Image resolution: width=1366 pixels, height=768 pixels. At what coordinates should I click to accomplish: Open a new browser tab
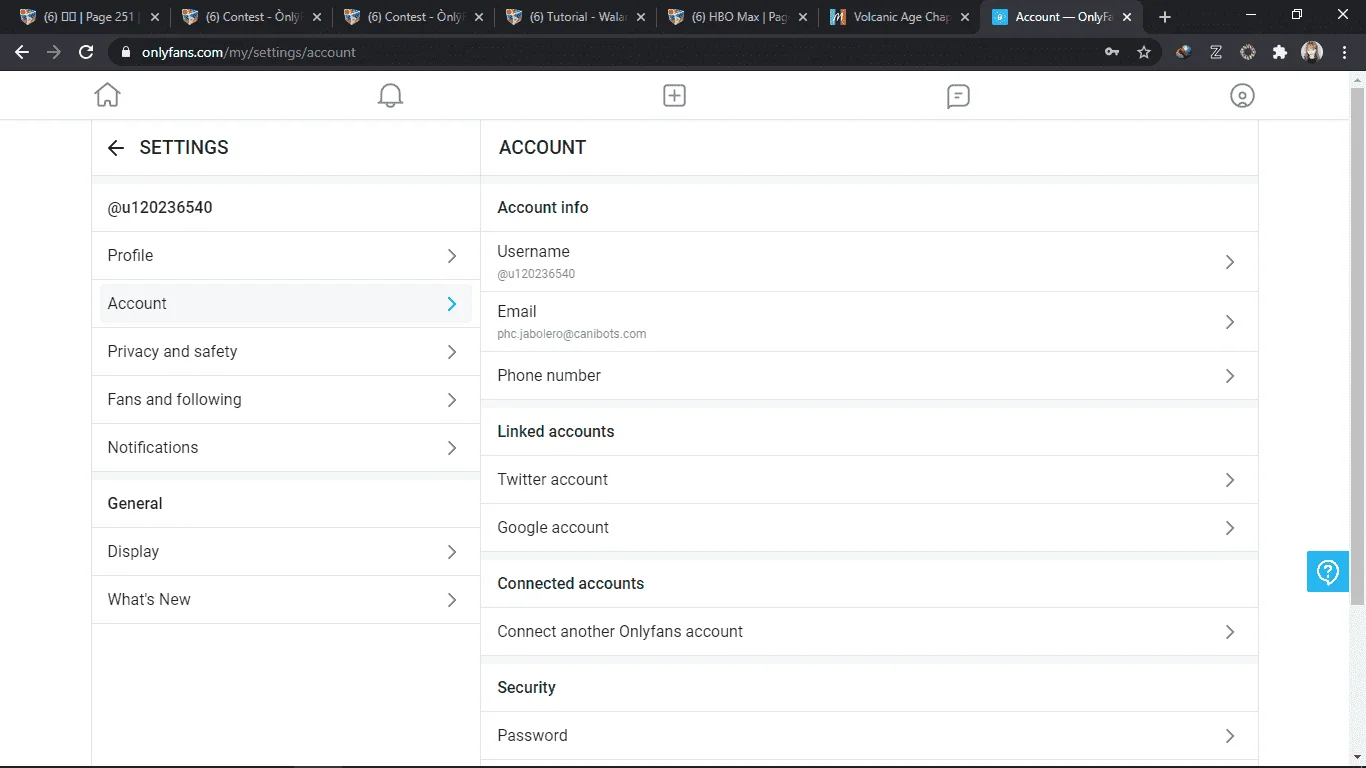[1165, 17]
